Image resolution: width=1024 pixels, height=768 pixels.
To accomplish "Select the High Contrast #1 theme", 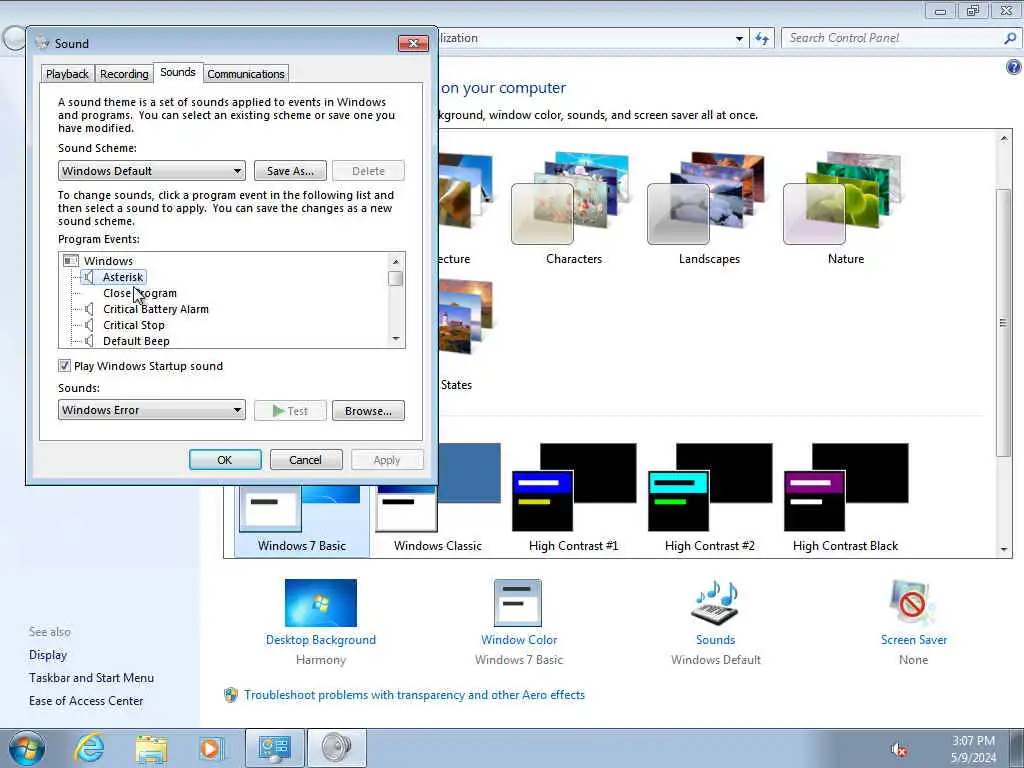I will click(573, 499).
